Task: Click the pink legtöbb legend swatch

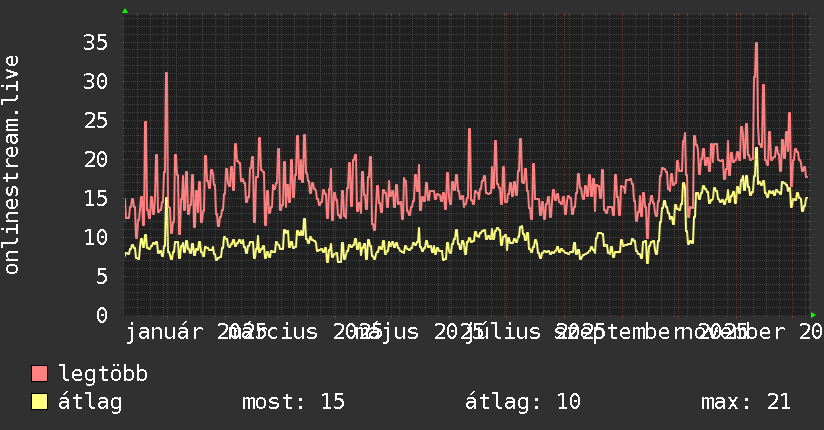Action: click(x=39, y=373)
